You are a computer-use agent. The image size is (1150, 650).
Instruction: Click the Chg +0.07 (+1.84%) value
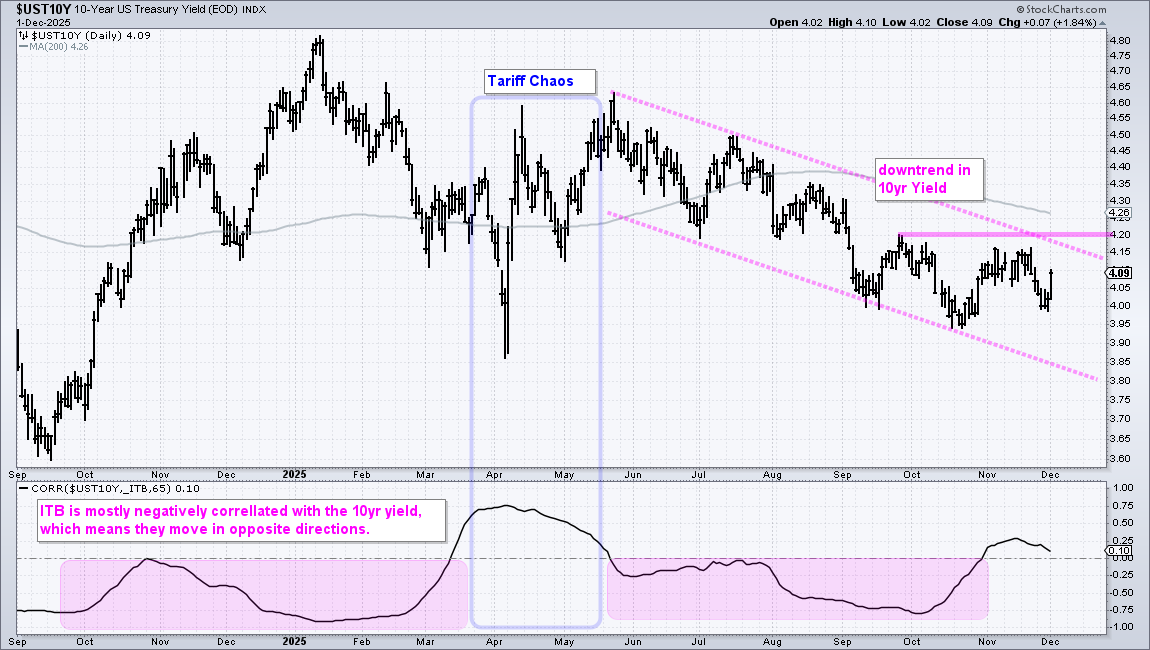click(x=1047, y=22)
